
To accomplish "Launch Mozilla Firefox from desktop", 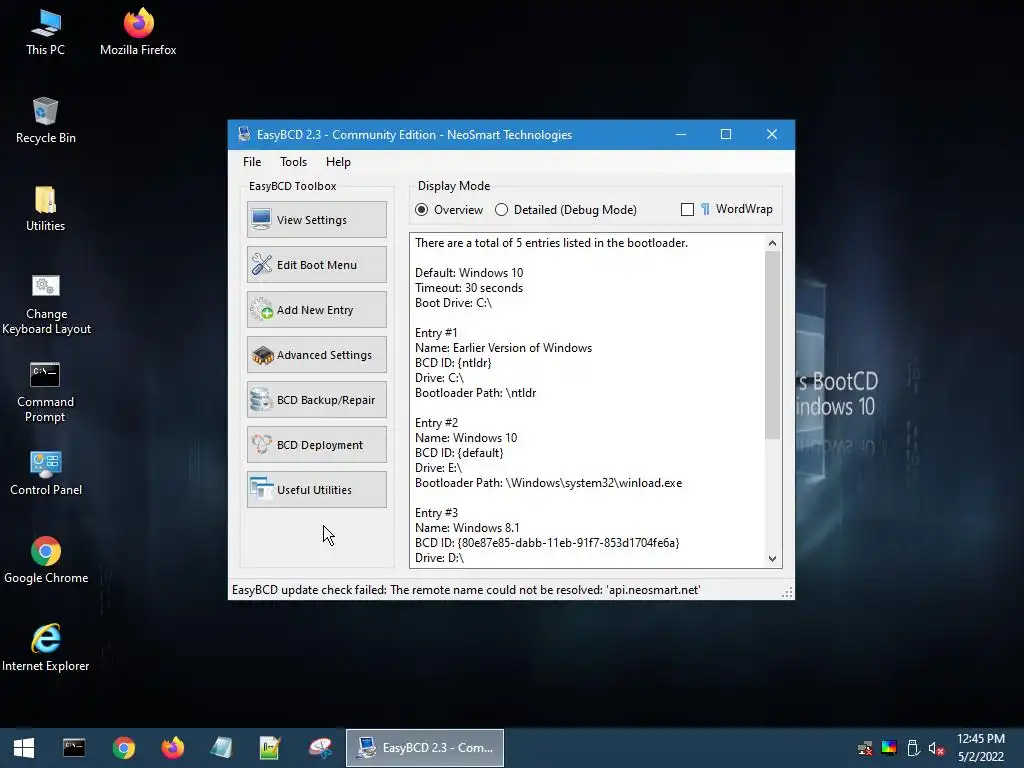I will [138, 33].
